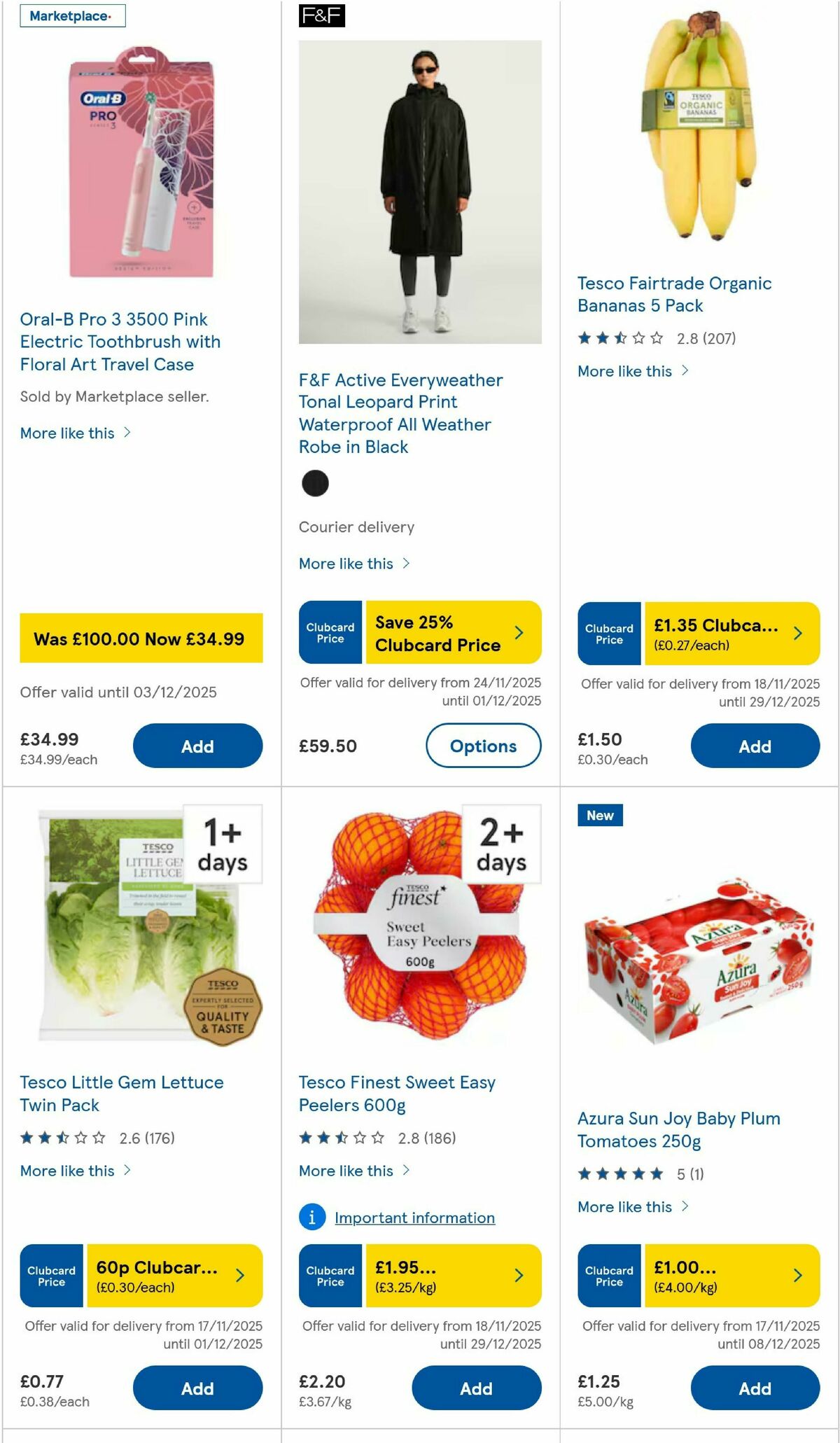The height and width of the screenshot is (1443, 840).
Task: Click the Important information link
Action: (x=414, y=1218)
